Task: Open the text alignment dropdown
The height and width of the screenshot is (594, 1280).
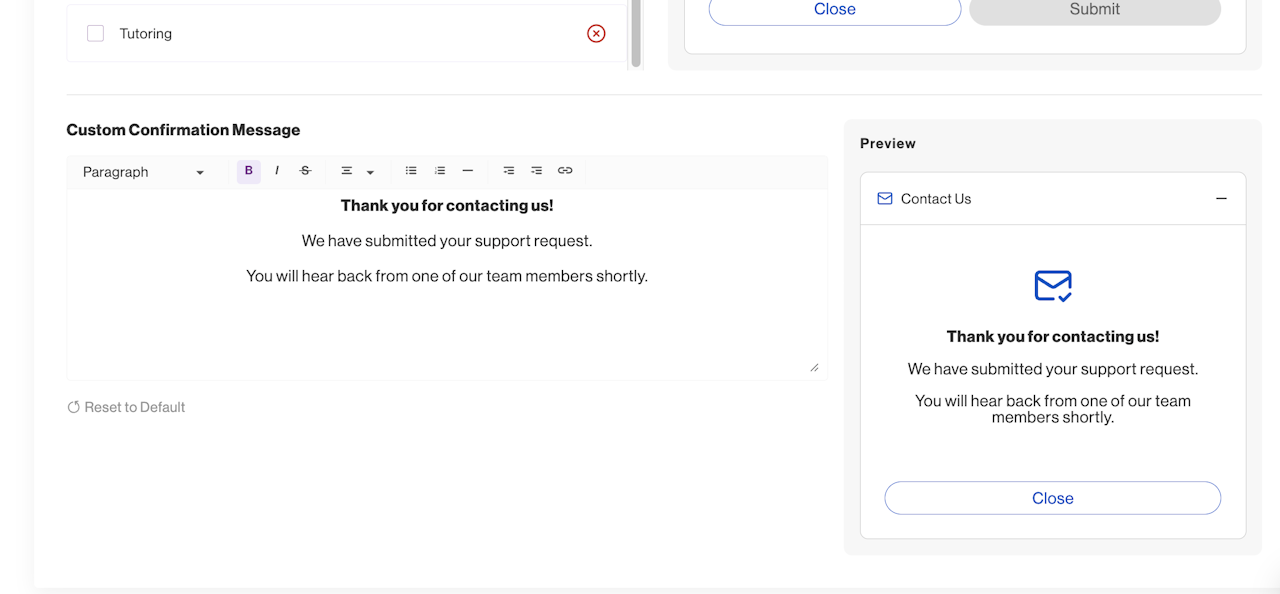Action: coord(357,172)
